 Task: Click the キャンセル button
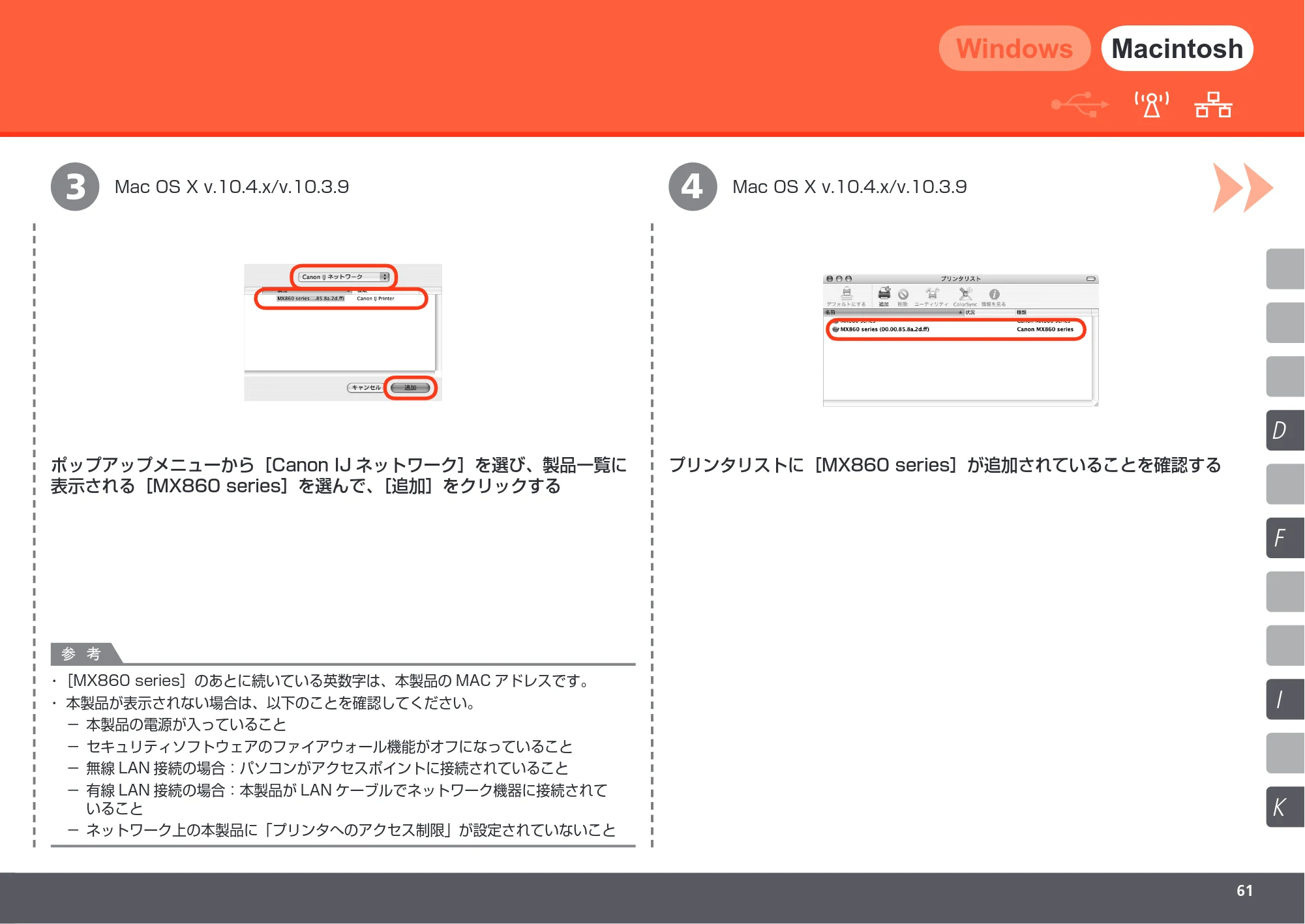point(365,387)
